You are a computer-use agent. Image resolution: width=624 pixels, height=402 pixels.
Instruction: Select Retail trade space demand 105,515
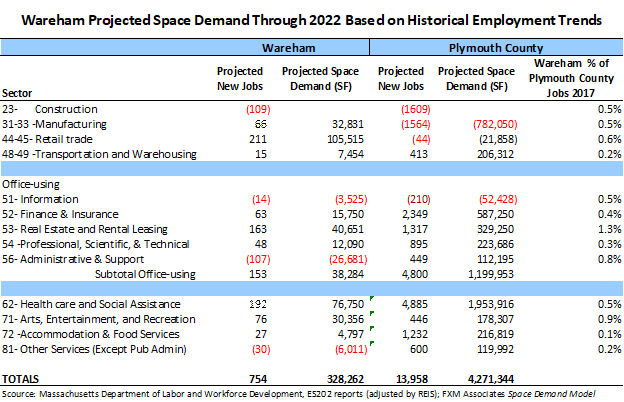(x=345, y=139)
